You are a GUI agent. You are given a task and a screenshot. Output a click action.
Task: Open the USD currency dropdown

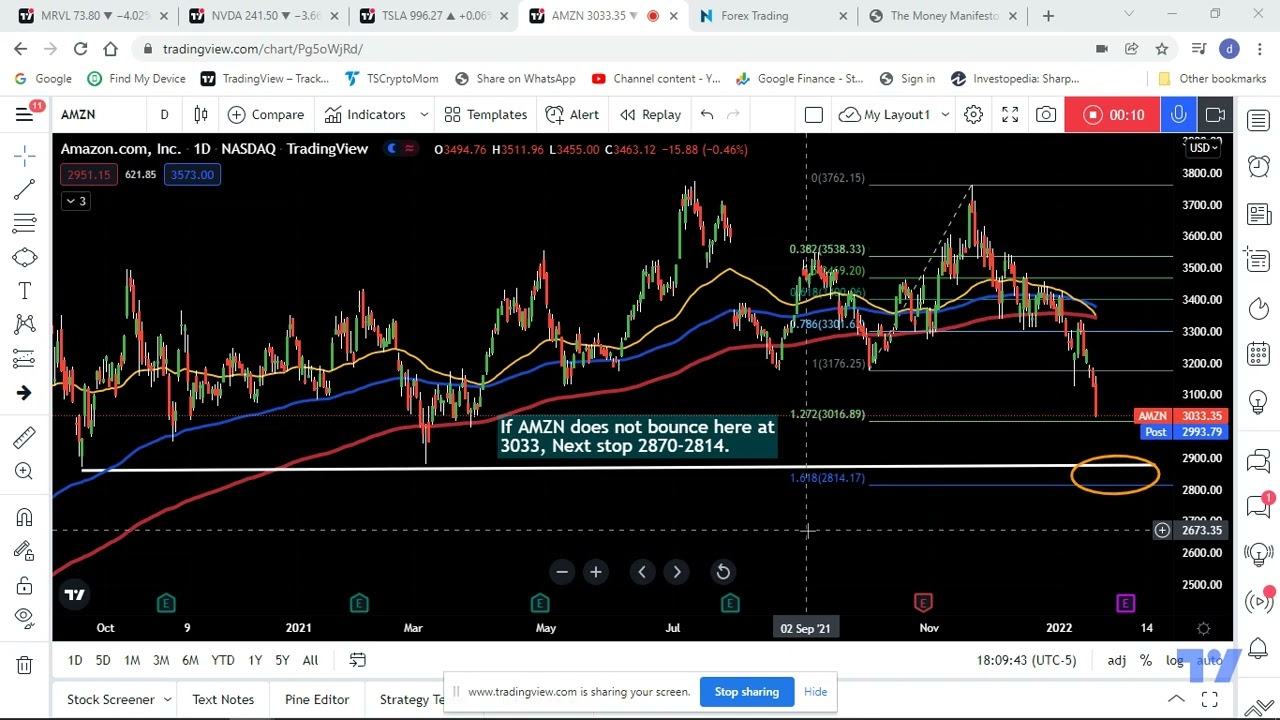1202,148
